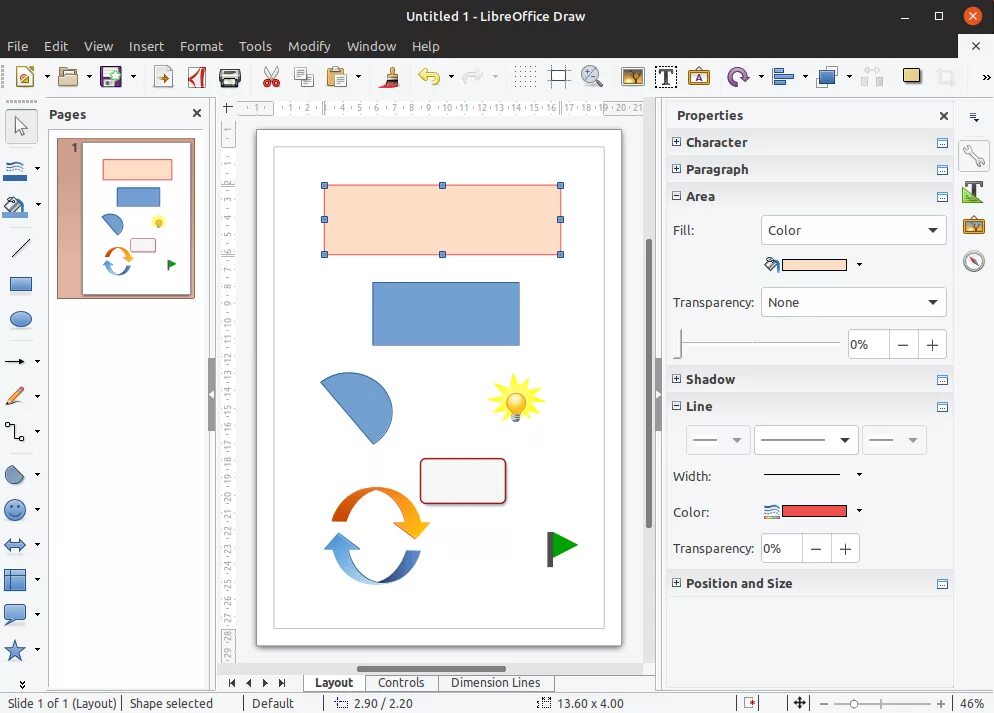
Task: Click the Cut scissors icon
Action: [271, 77]
